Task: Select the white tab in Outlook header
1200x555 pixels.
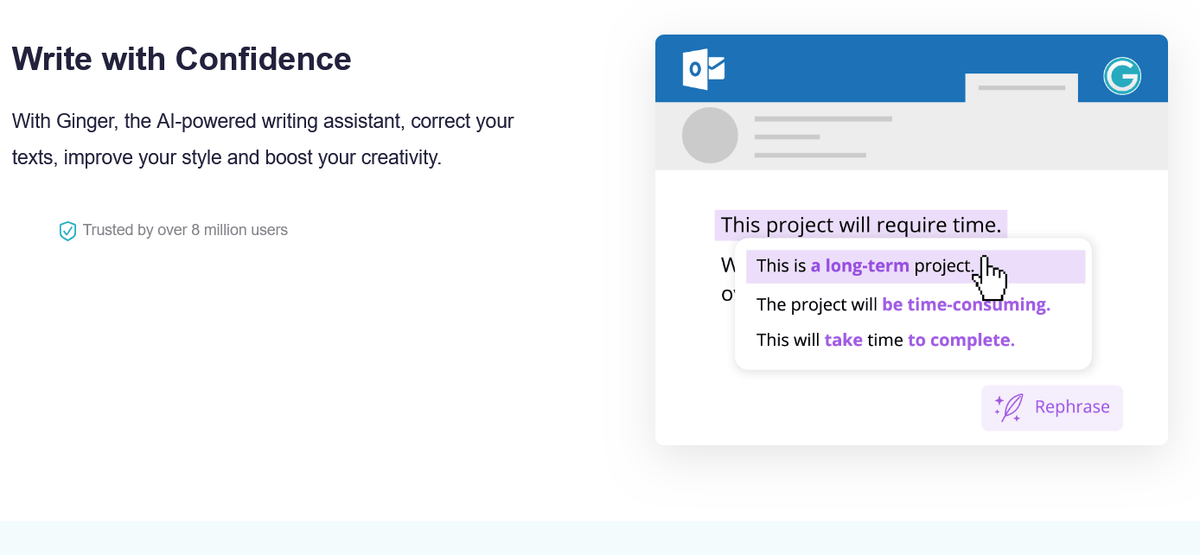Action: point(1021,88)
